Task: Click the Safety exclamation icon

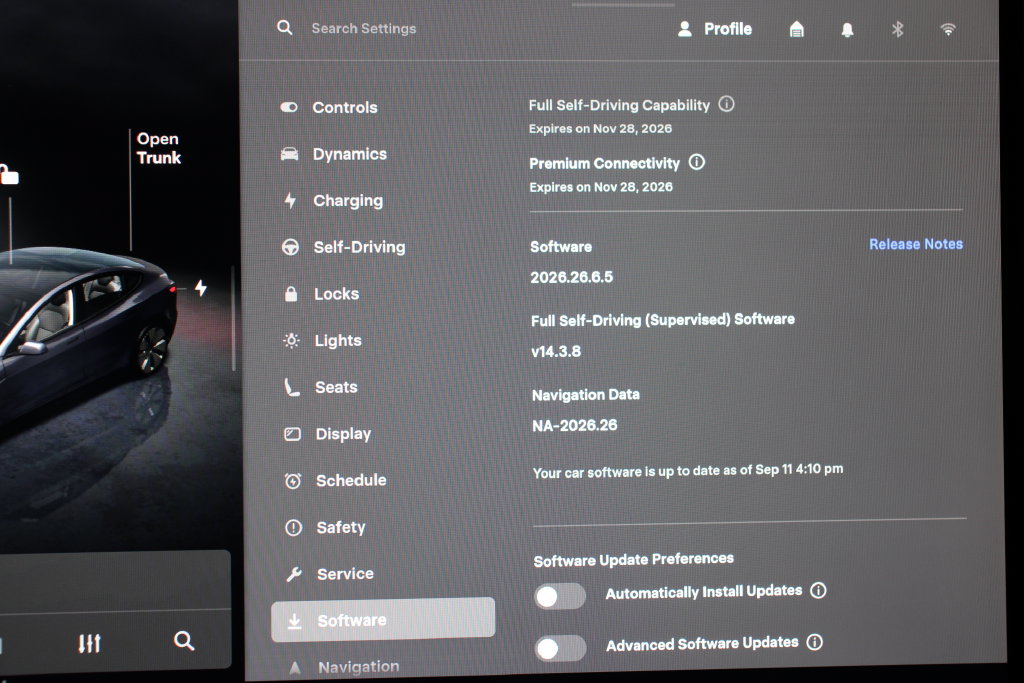Action: pyautogui.click(x=293, y=528)
